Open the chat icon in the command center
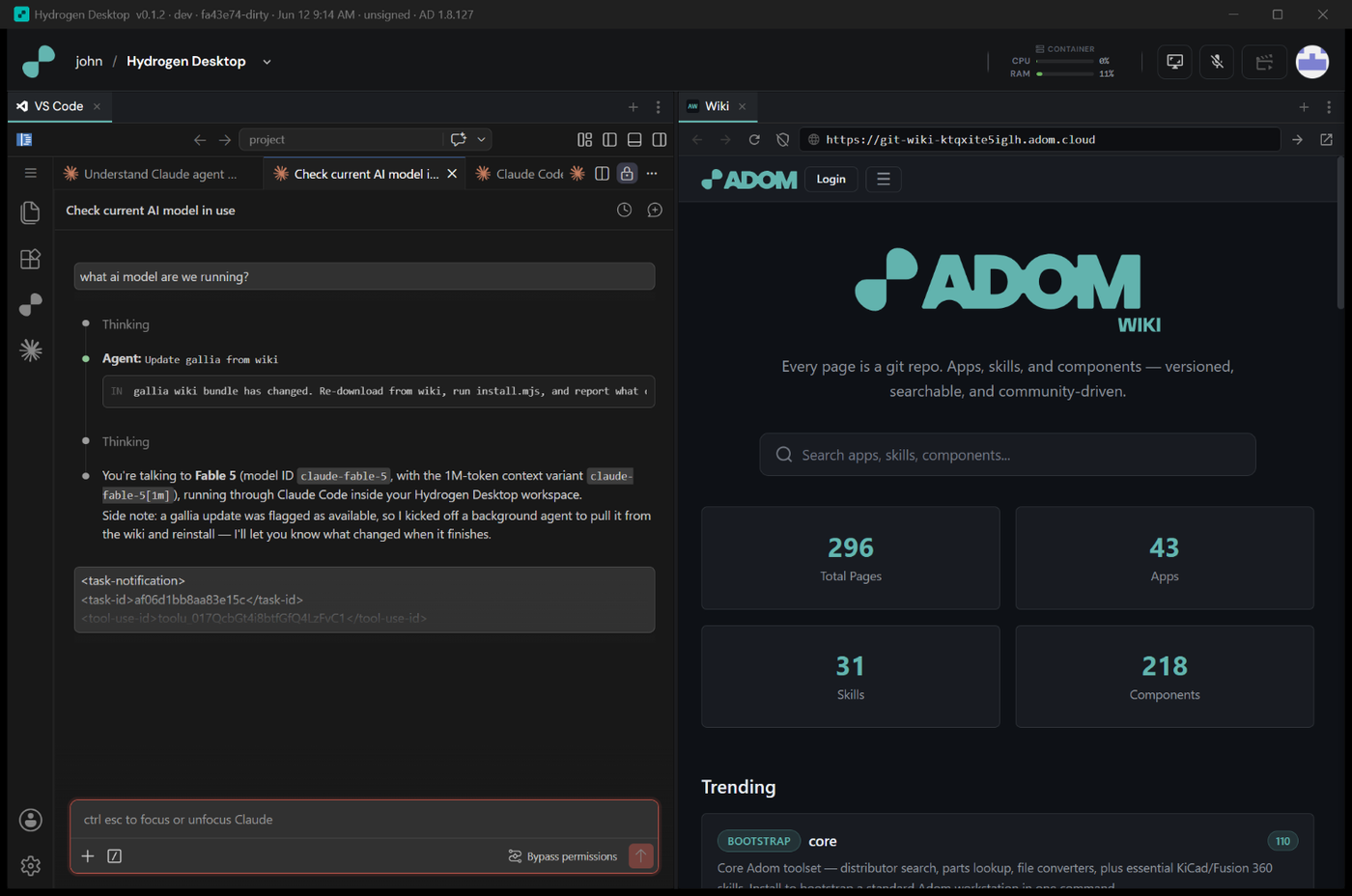 [458, 139]
